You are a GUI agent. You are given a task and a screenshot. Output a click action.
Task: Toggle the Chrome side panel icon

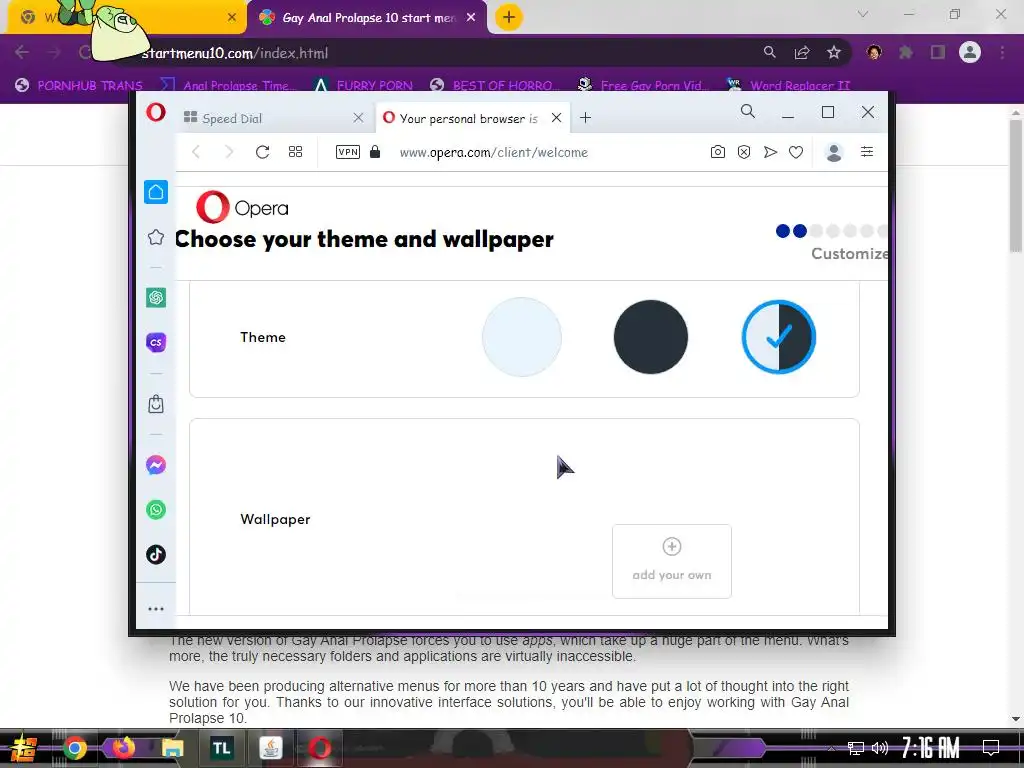point(938,52)
